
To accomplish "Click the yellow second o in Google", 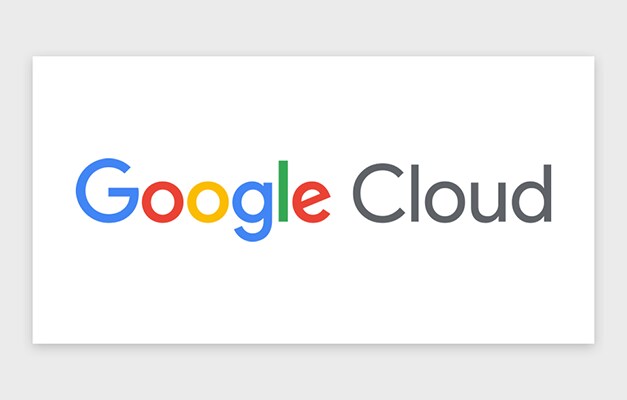I will point(208,202).
